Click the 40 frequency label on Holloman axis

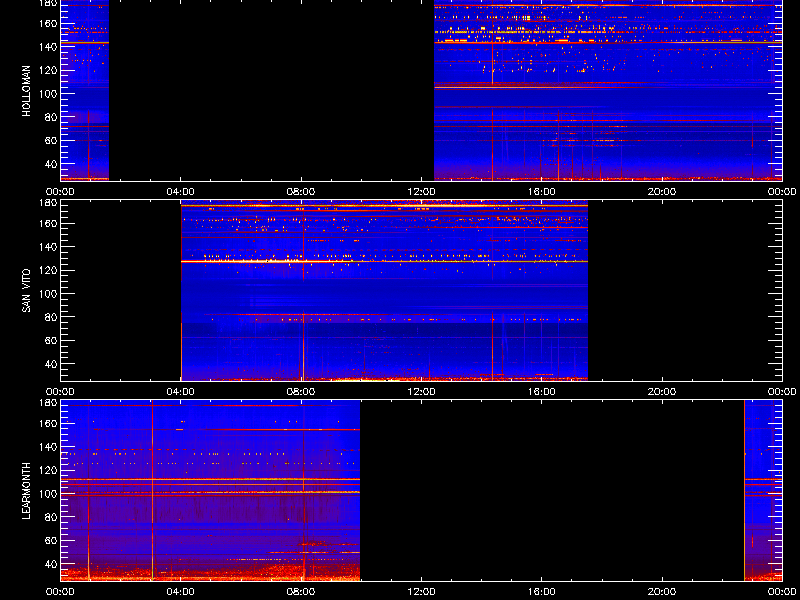(x=51, y=164)
